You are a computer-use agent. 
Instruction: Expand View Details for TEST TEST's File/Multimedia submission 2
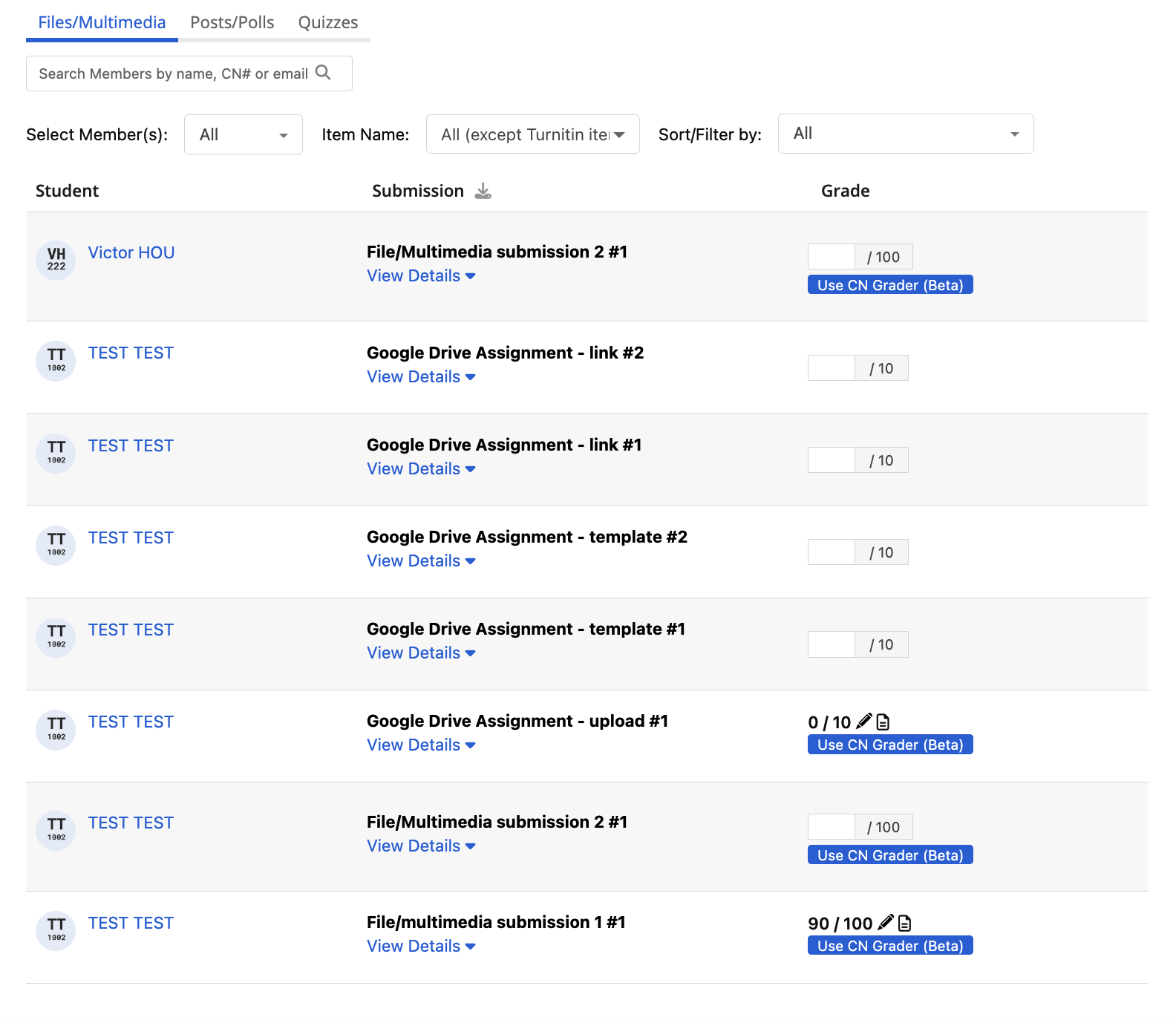click(421, 846)
